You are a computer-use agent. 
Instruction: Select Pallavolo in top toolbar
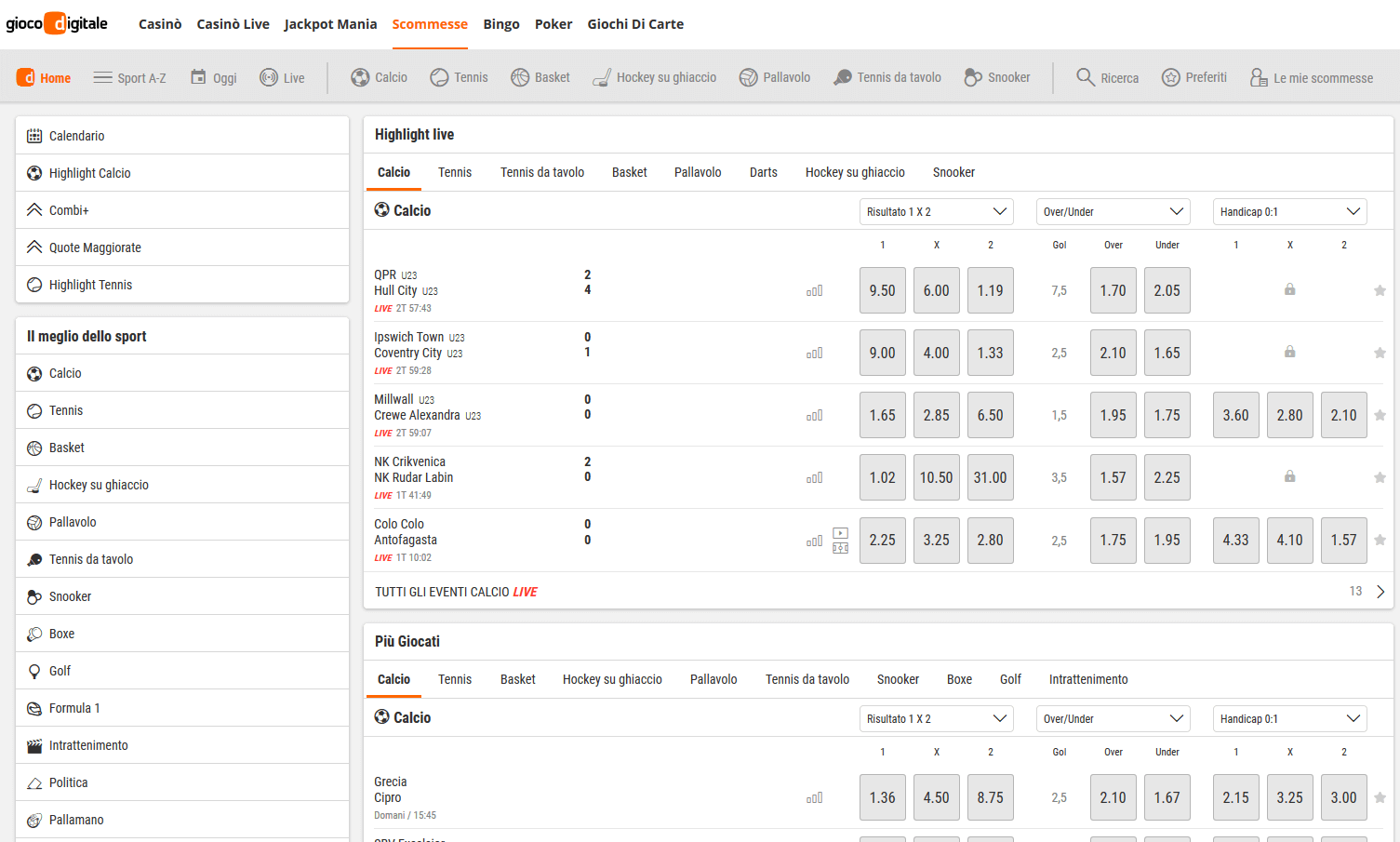point(775,77)
